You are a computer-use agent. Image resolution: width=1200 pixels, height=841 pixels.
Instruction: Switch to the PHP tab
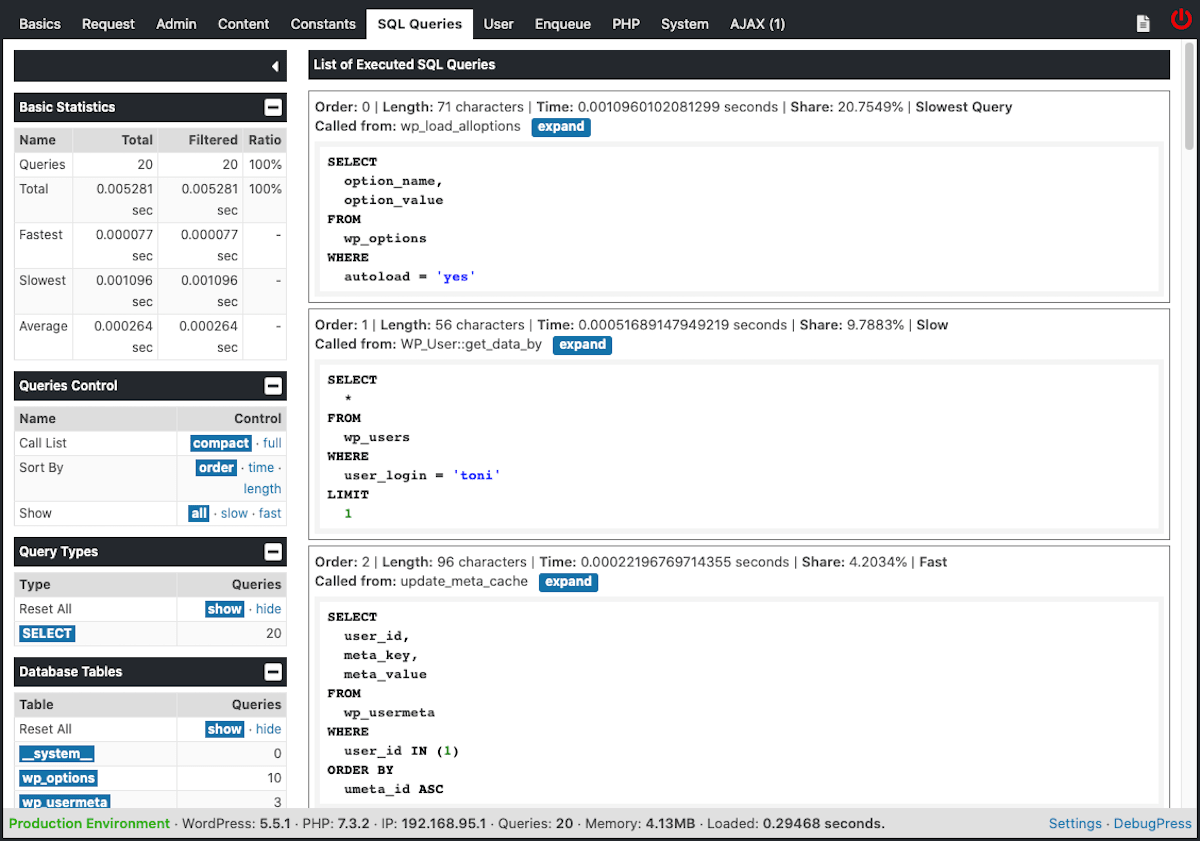pyautogui.click(x=626, y=23)
